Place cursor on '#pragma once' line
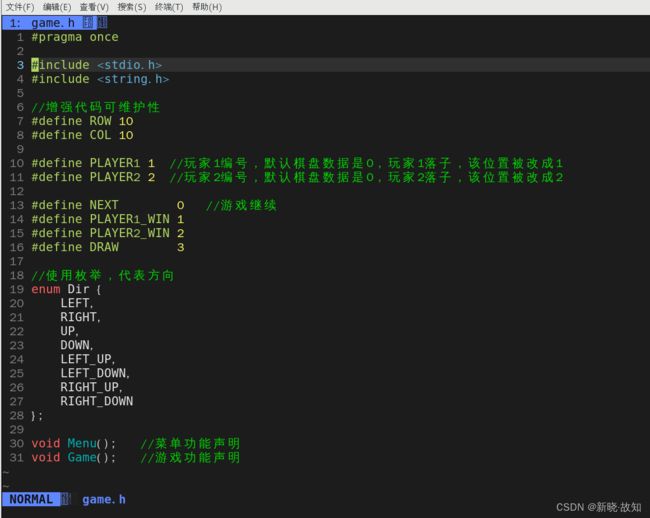This screenshot has width=650, height=518. click(x=75, y=37)
